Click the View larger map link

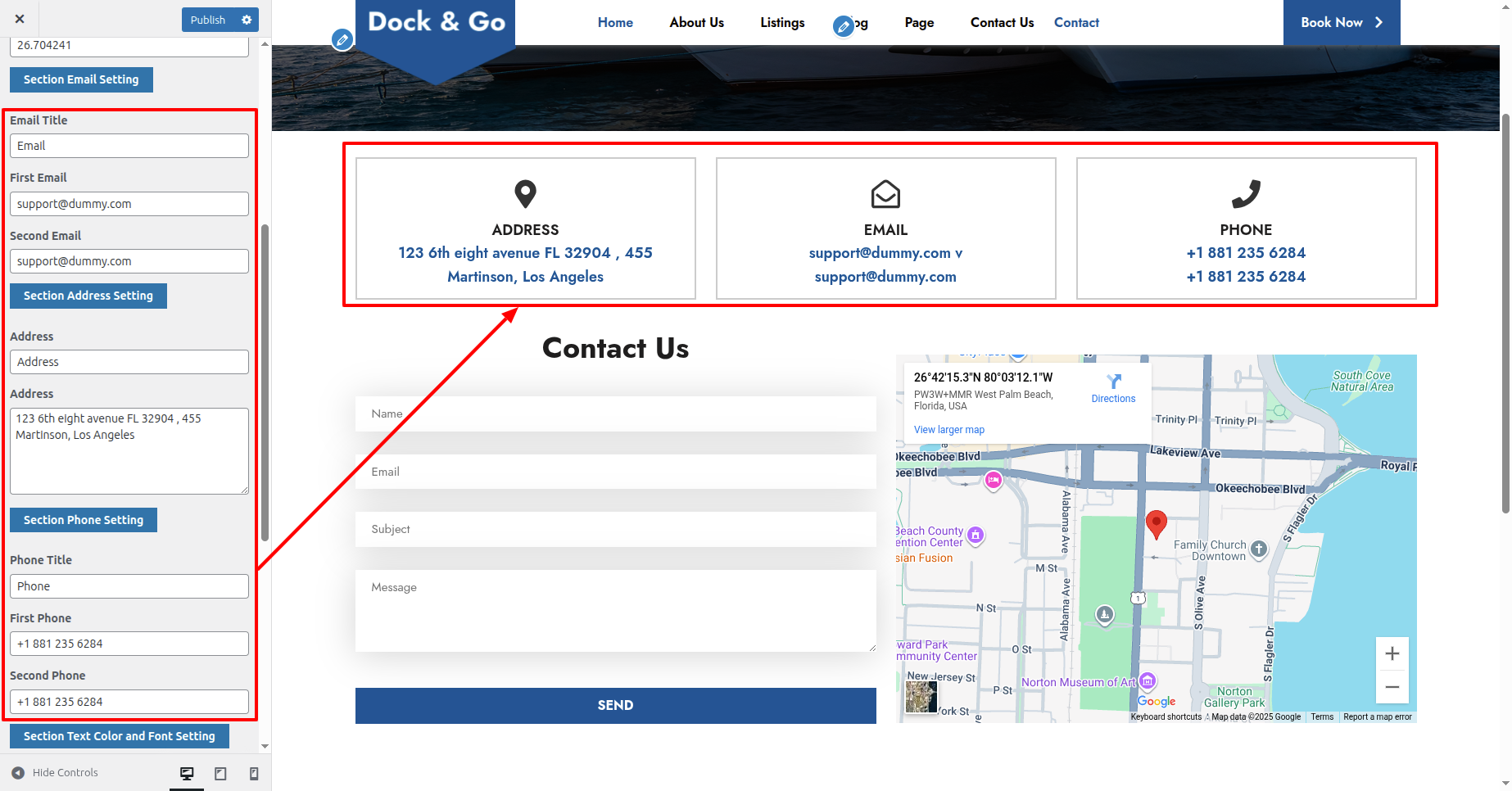(948, 430)
